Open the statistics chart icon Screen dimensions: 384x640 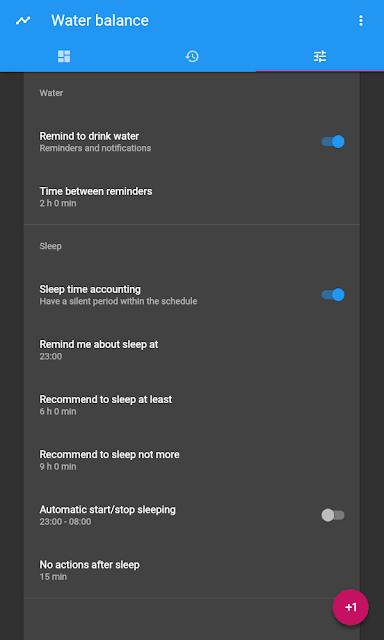coord(23,20)
